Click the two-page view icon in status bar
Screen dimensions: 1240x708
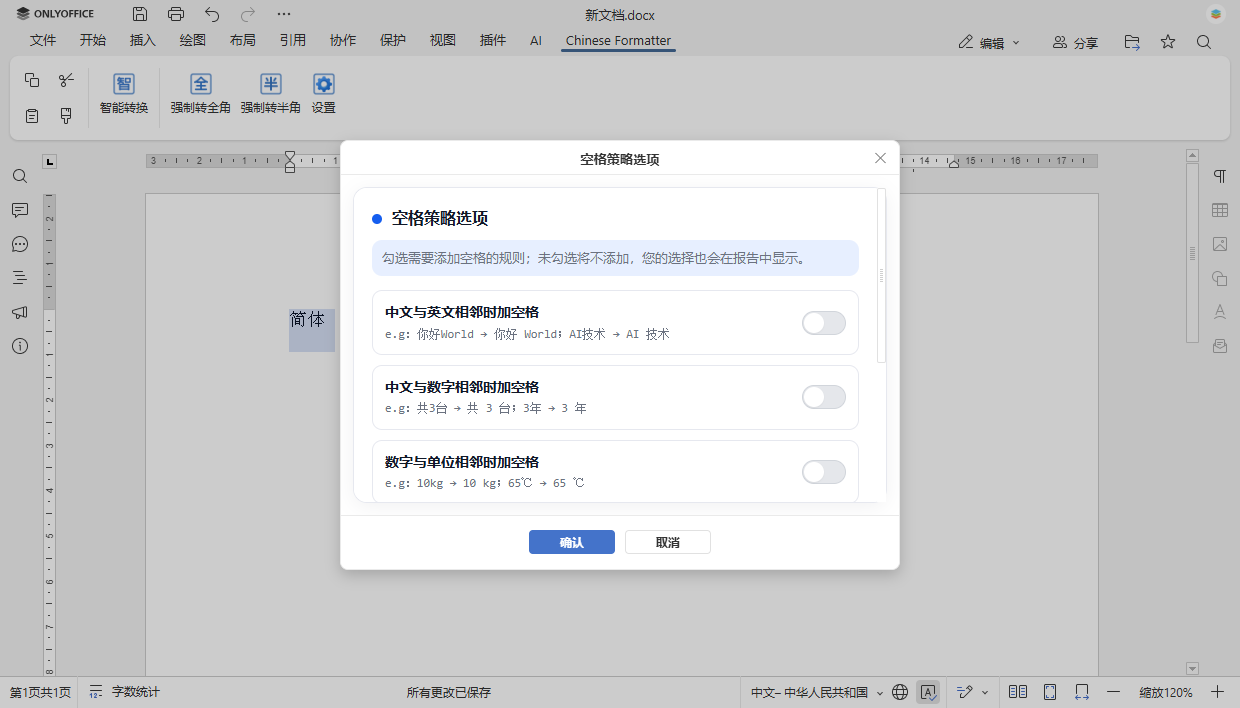1018,692
